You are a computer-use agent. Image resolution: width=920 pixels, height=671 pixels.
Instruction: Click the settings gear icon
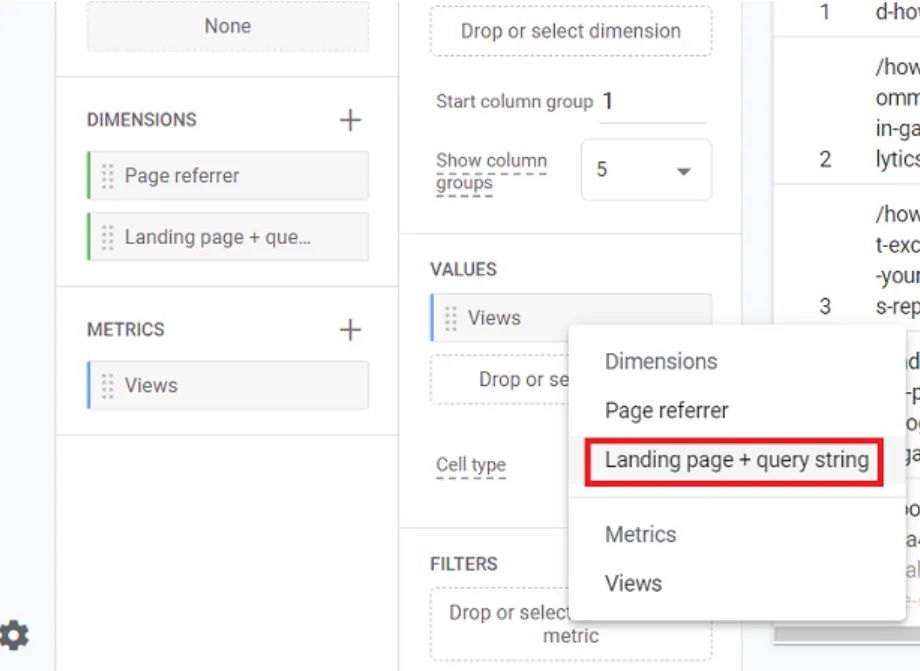pyautogui.click(x=14, y=635)
